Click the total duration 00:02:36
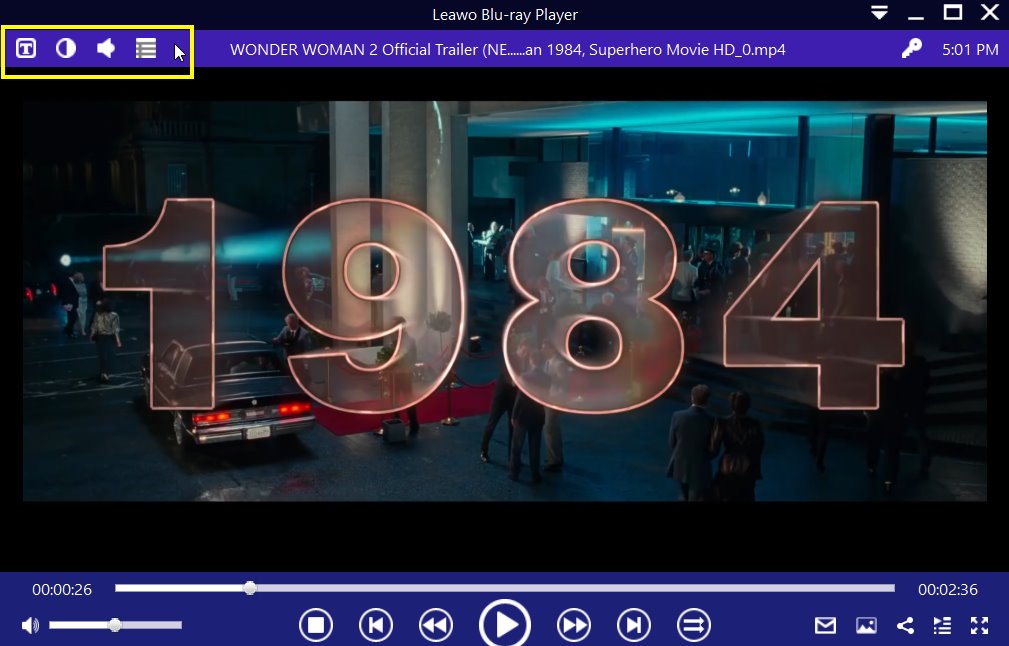The height and width of the screenshot is (646, 1009). [947, 589]
